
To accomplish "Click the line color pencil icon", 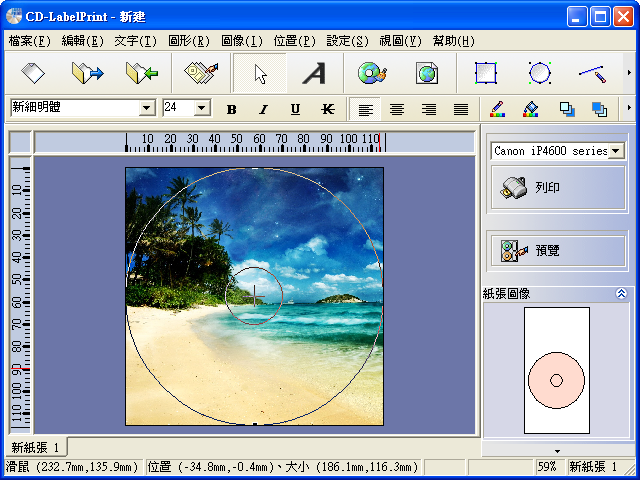I will (x=497, y=109).
